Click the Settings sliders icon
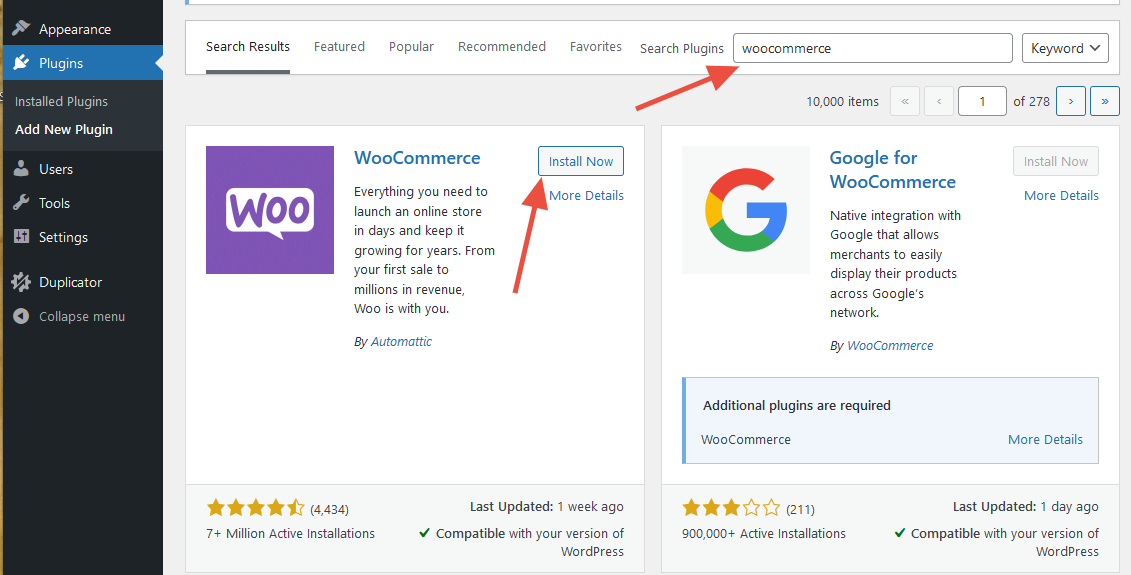Screen dimensions: 1131x575 click(x=21, y=237)
